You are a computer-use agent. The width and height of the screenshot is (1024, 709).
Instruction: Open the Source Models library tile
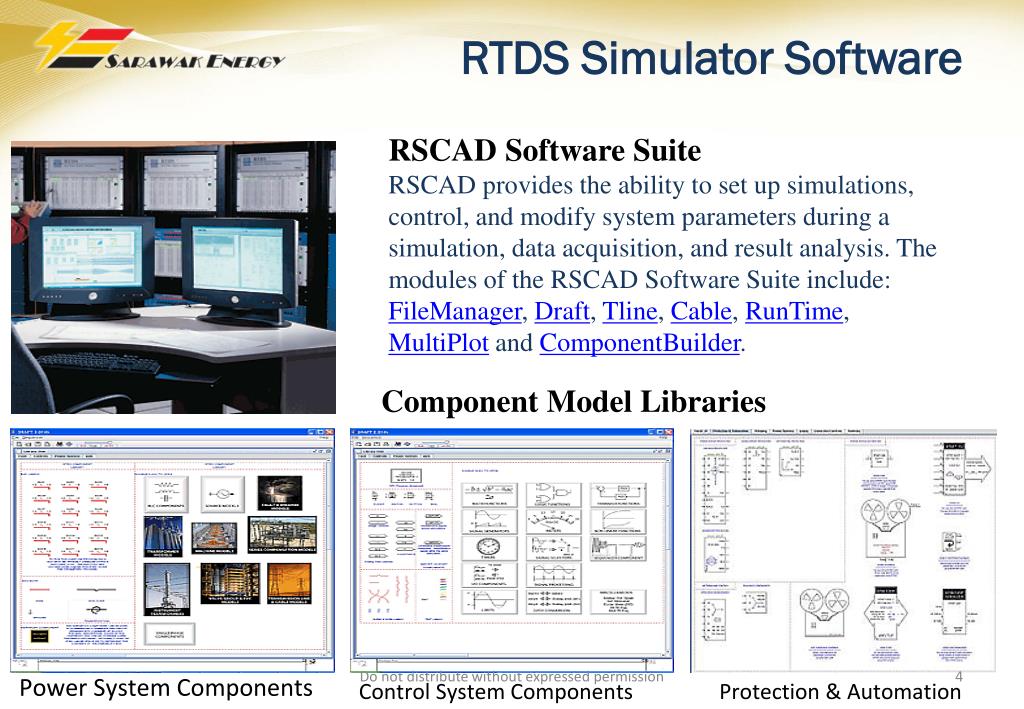[x=222, y=493]
